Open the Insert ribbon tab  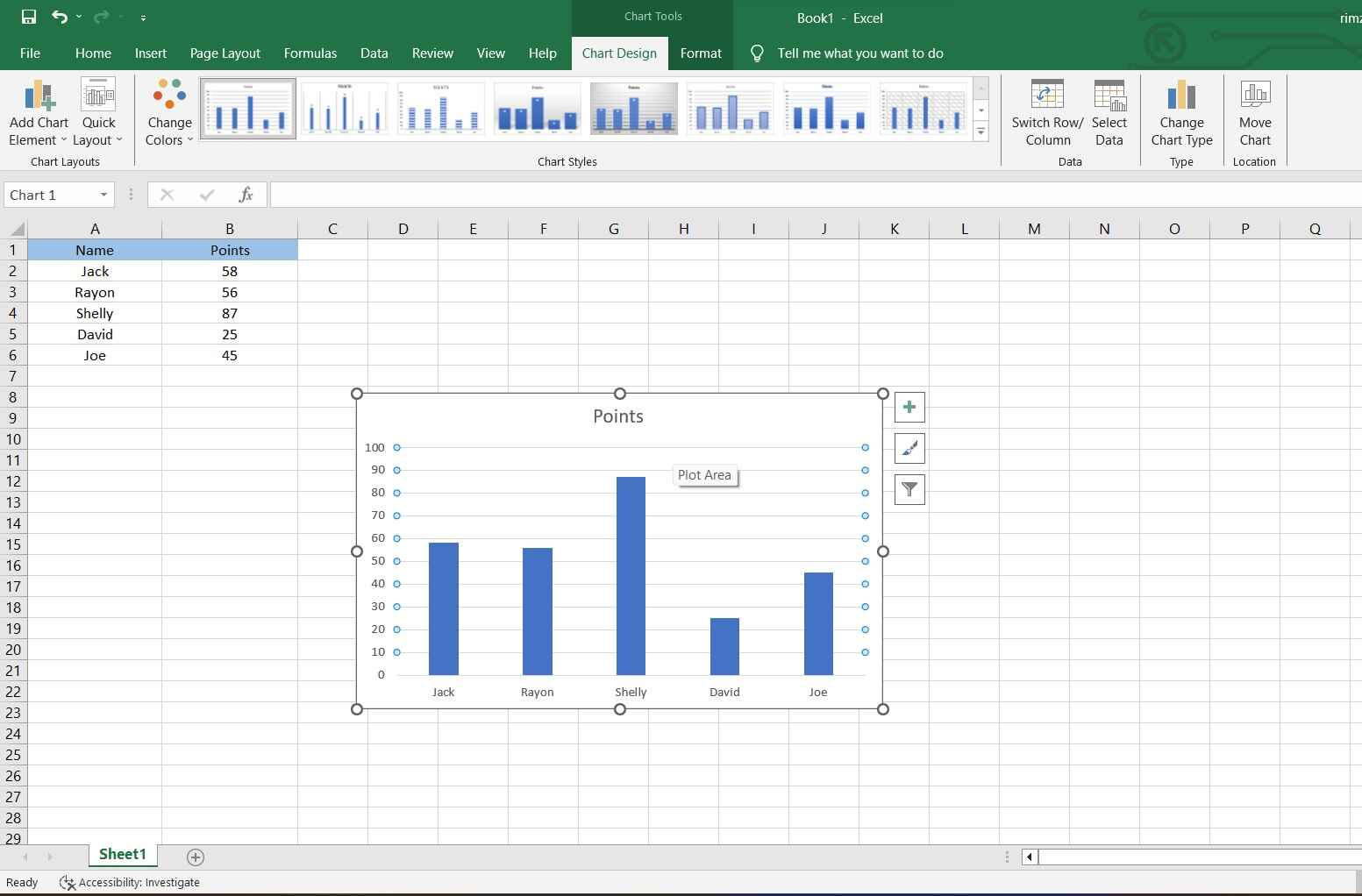tap(150, 53)
